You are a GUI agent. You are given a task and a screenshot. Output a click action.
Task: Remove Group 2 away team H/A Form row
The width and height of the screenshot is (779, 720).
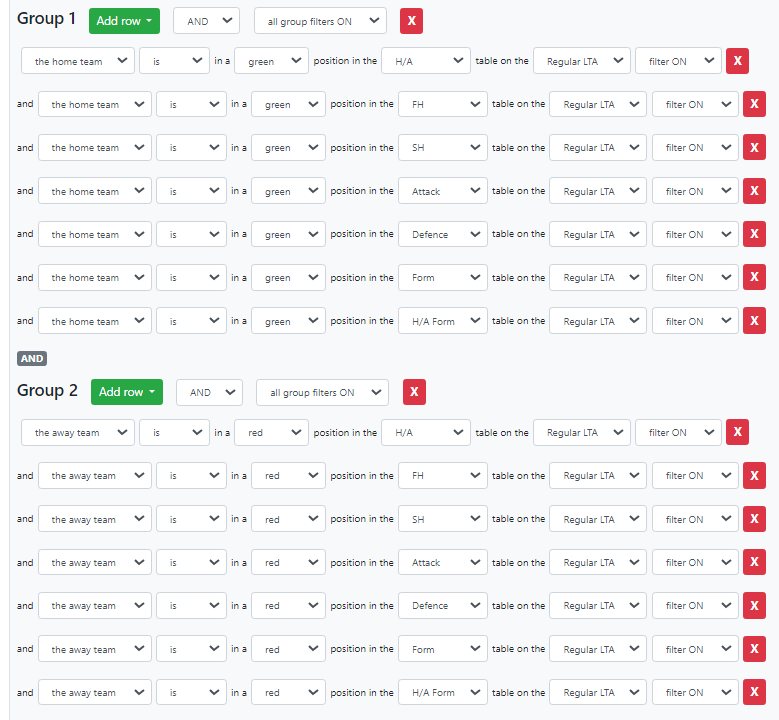point(754,692)
